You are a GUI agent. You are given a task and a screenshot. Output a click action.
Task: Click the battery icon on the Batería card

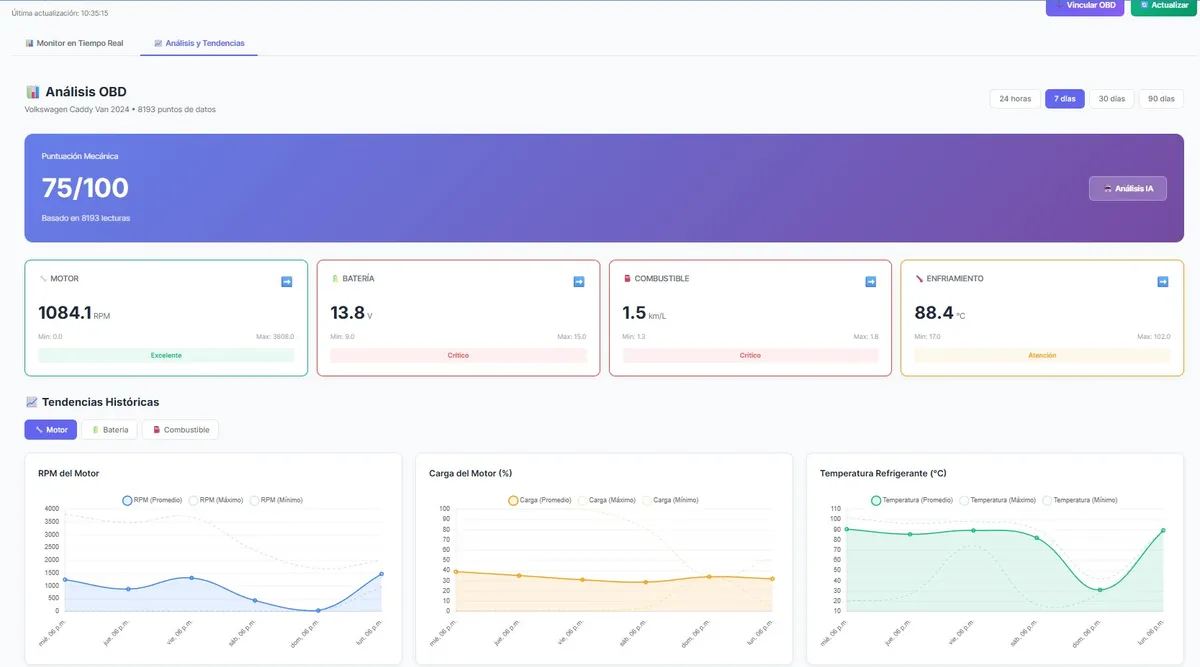coord(335,278)
